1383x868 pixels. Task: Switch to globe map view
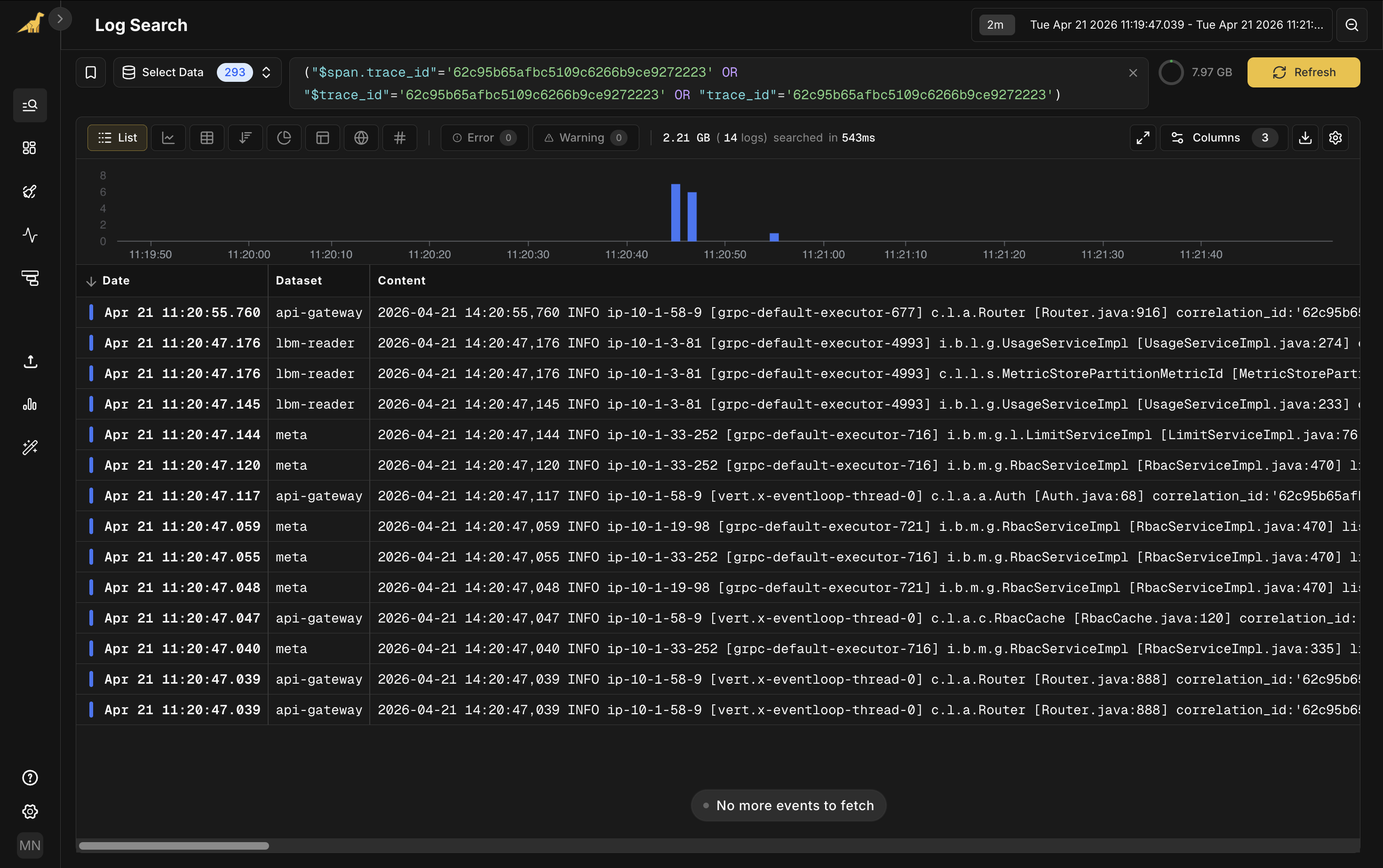[361, 138]
